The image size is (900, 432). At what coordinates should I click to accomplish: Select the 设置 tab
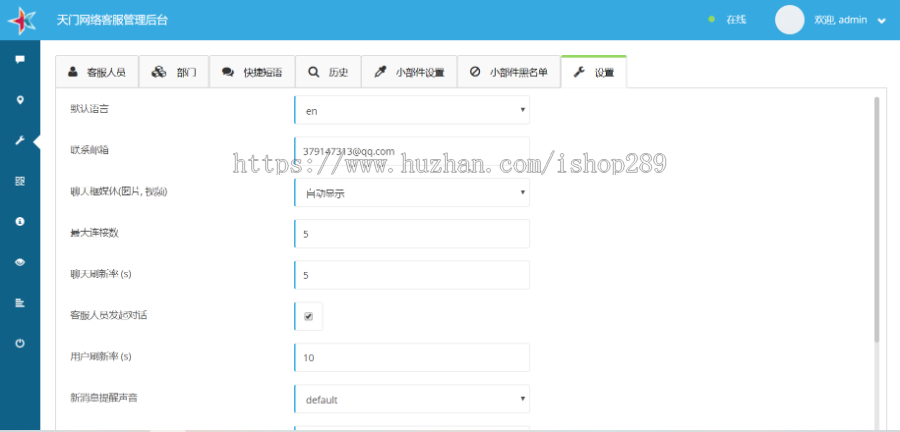[x=593, y=72]
